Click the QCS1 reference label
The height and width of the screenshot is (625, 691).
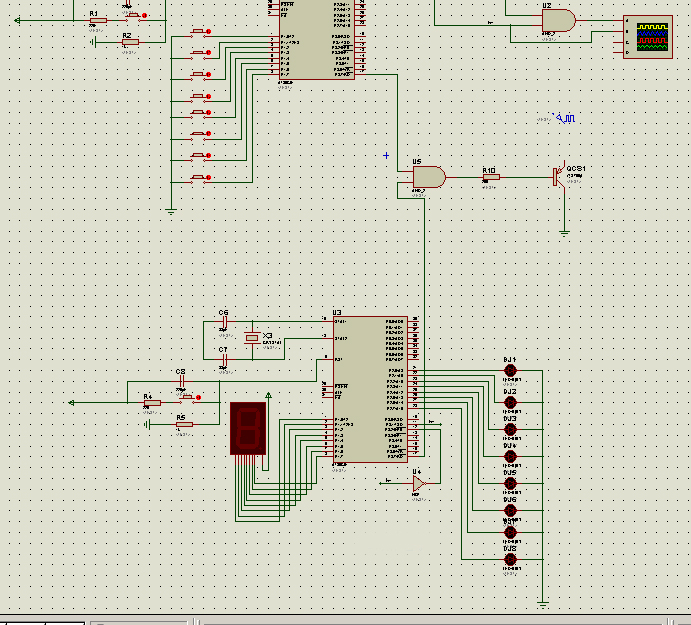click(x=576, y=168)
